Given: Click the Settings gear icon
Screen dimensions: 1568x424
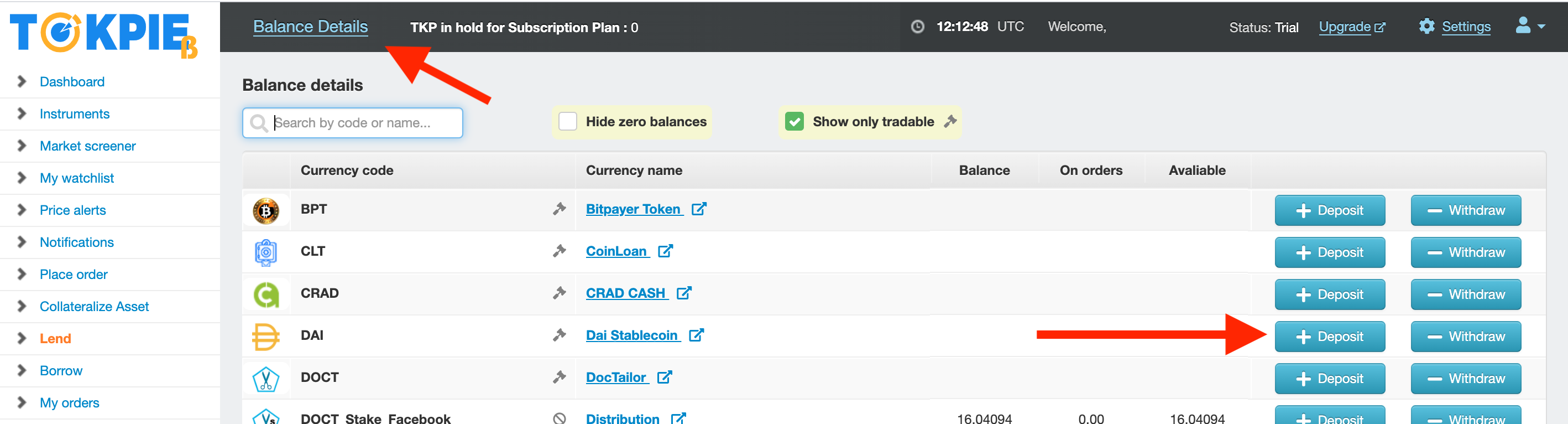Looking at the screenshot, I should tap(1426, 26).
